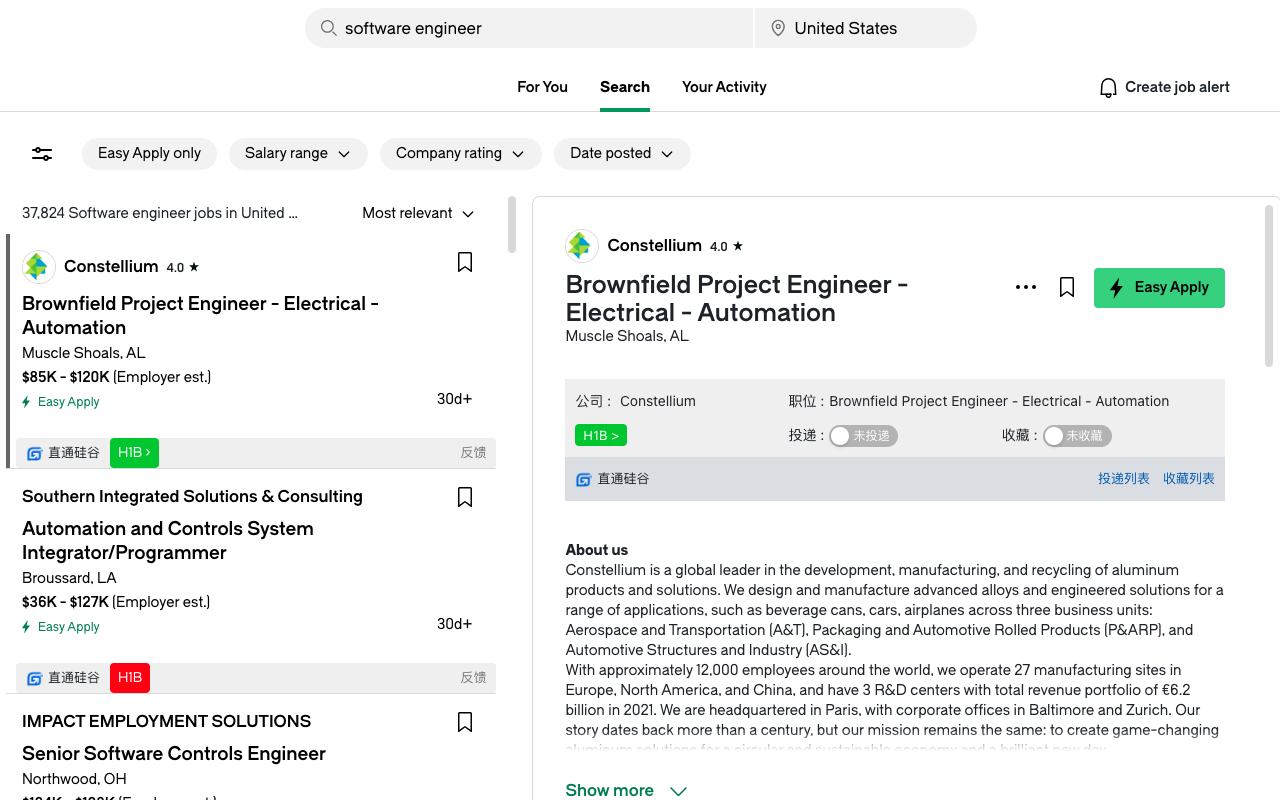Bookmark the Senior Software Controls Engineer job
The image size is (1280, 800).
(x=465, y=722)
